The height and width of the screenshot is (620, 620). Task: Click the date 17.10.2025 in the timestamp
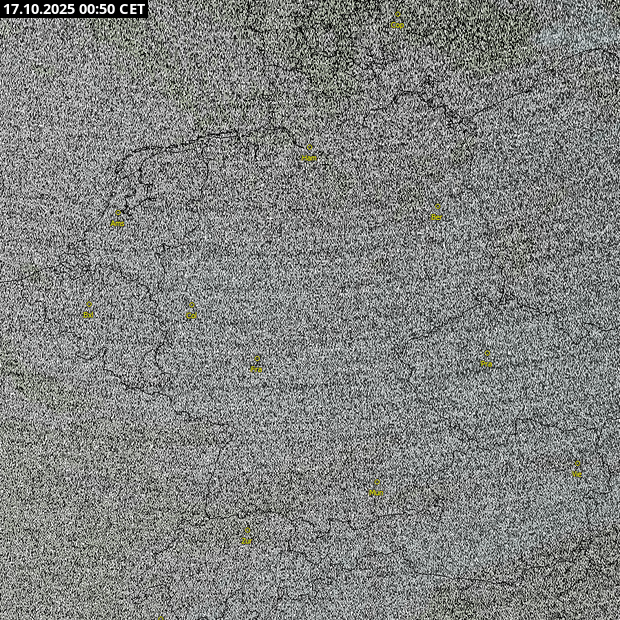pyautogui.click(x=36, y=9)
